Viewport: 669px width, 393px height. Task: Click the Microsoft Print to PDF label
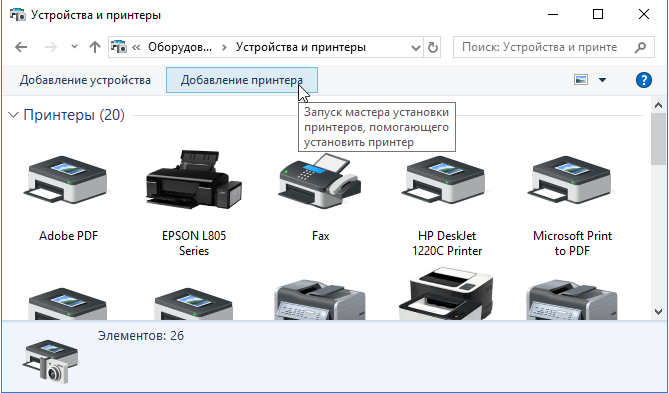(x=572, y=243)
